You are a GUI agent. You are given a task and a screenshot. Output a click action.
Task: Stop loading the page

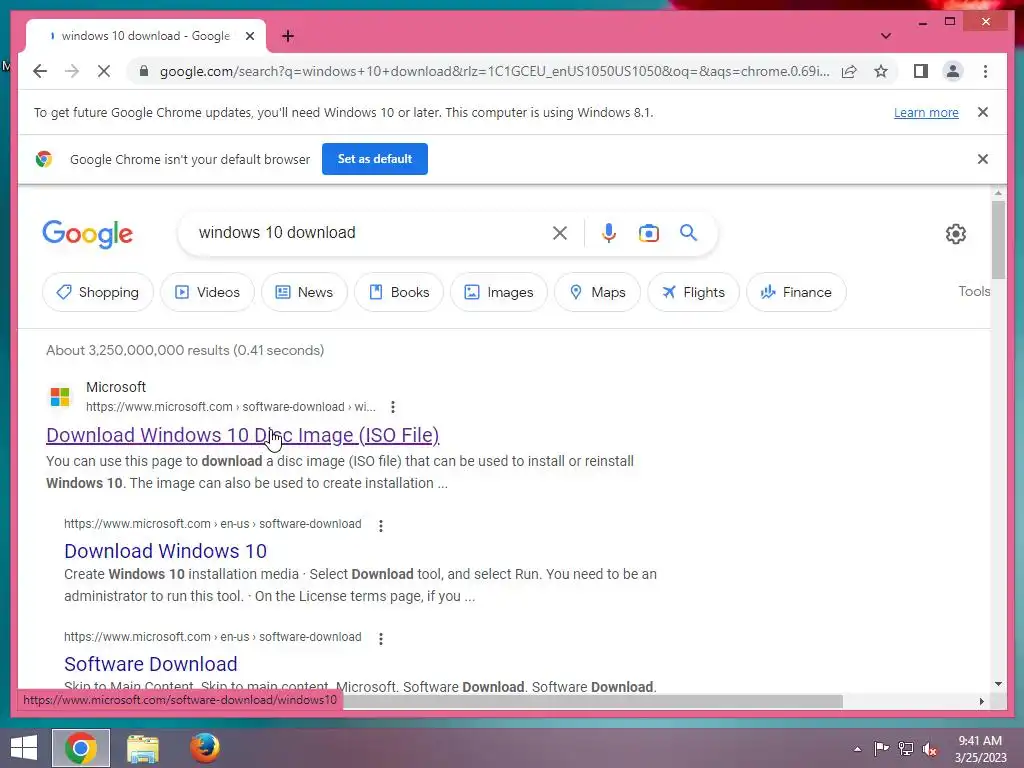coord(104,71)
